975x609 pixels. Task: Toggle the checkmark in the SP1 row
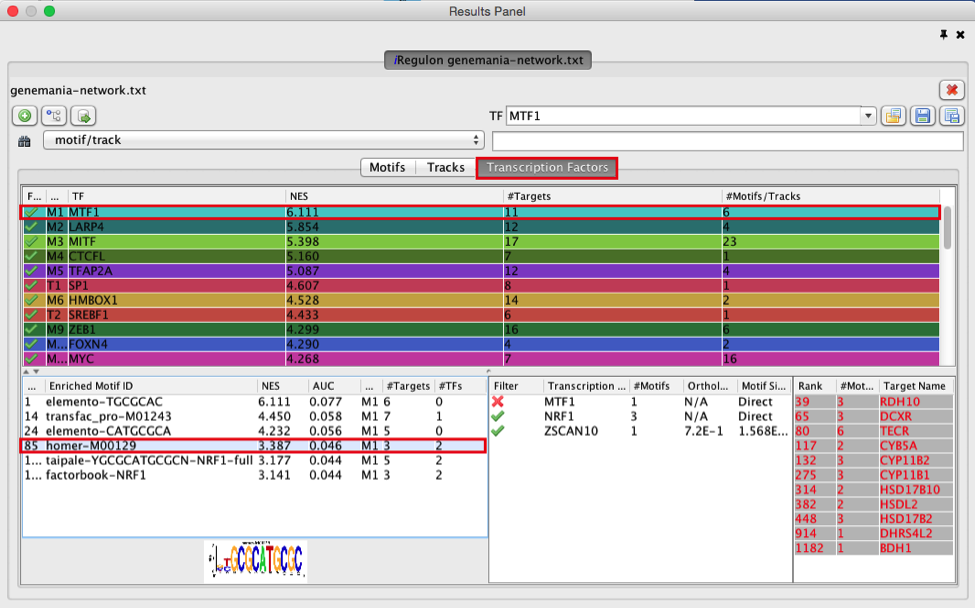[31, 285]
